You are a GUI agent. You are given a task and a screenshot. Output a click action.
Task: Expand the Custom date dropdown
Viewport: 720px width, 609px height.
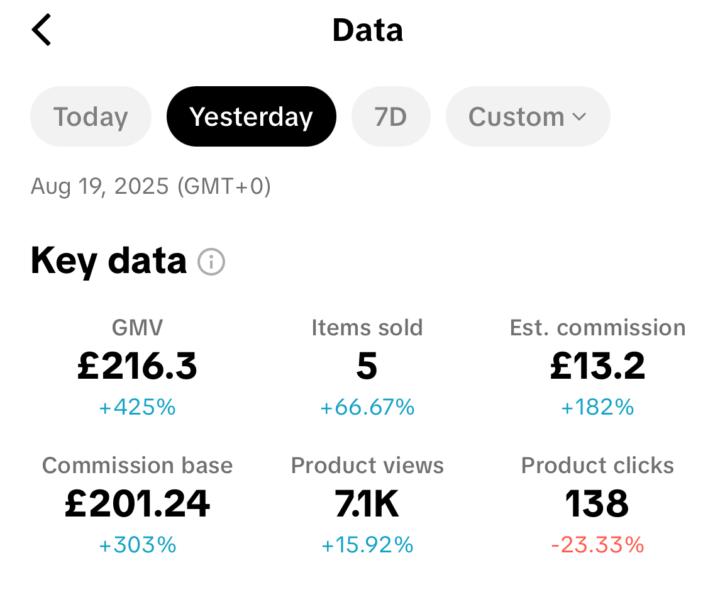527,117
